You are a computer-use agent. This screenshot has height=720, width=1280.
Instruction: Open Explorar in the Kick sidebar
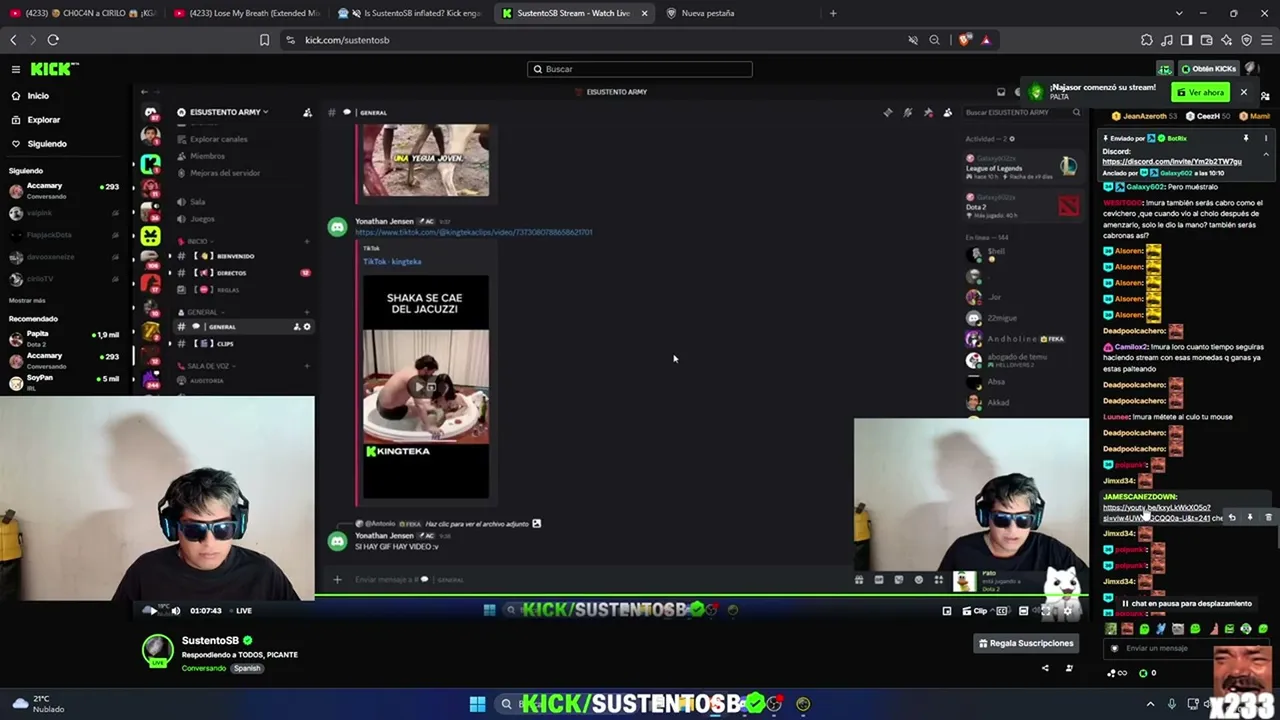point(43,120)
